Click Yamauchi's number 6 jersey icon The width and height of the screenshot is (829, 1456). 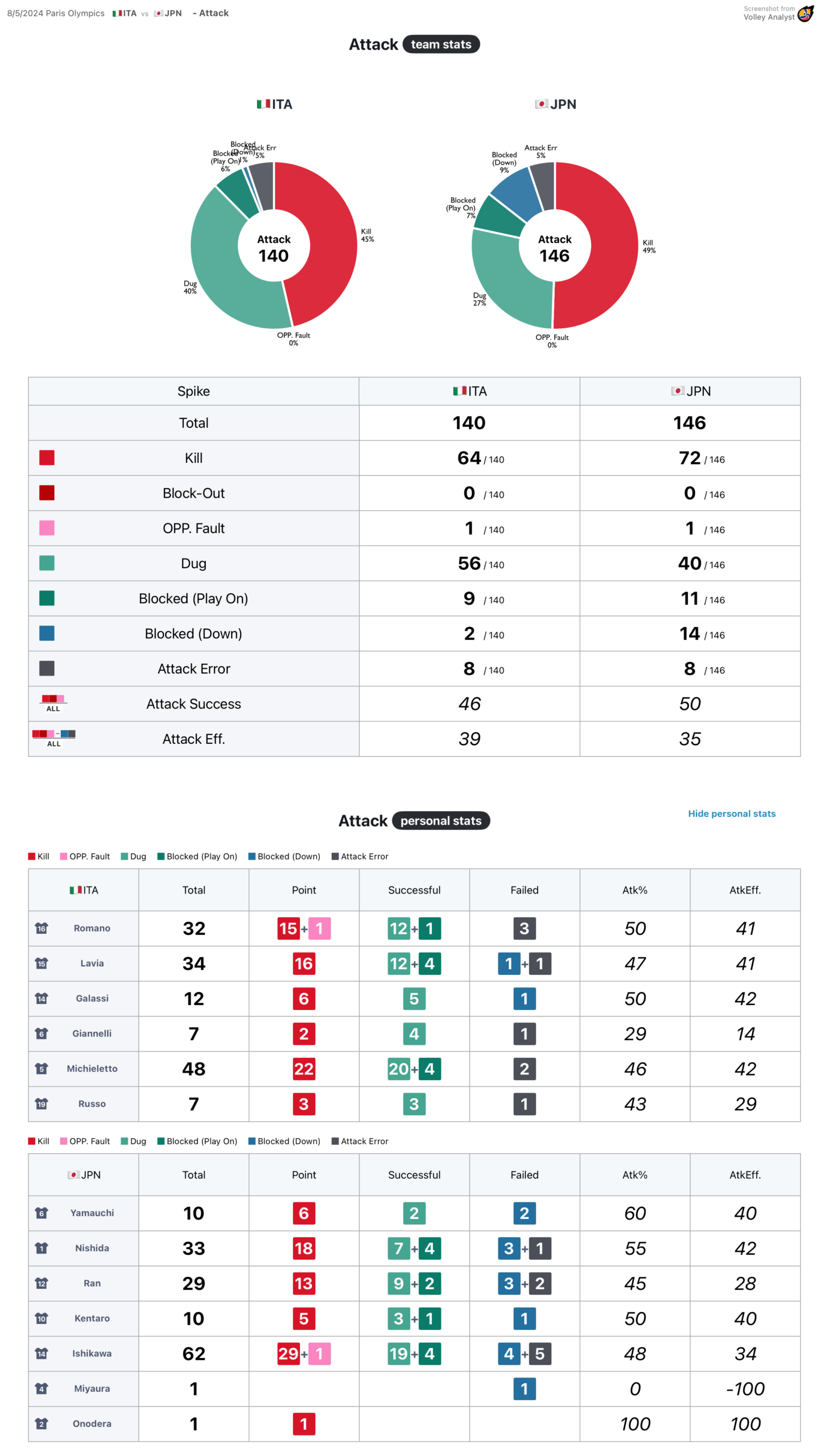pyautogui.click(x=42, y=1213)
